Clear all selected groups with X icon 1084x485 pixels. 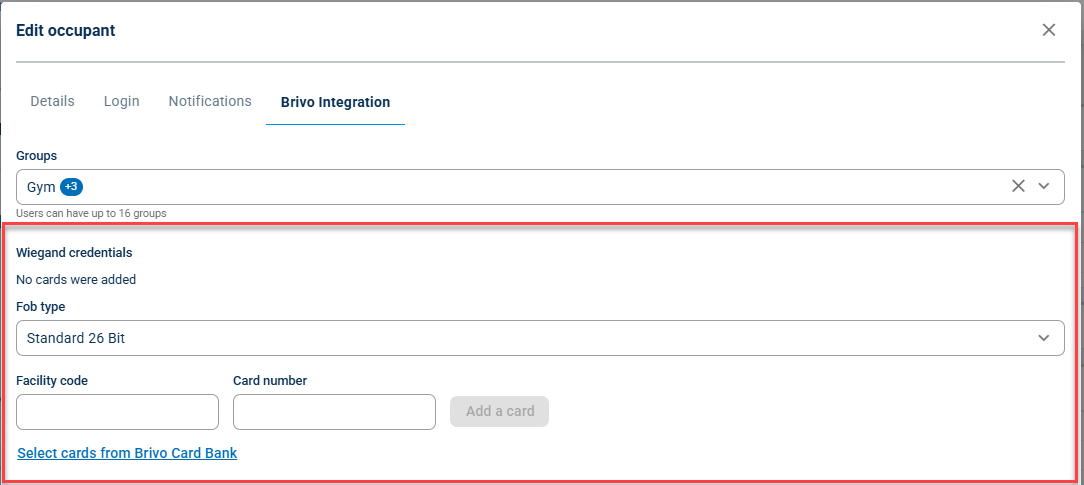coord(1018,186)
